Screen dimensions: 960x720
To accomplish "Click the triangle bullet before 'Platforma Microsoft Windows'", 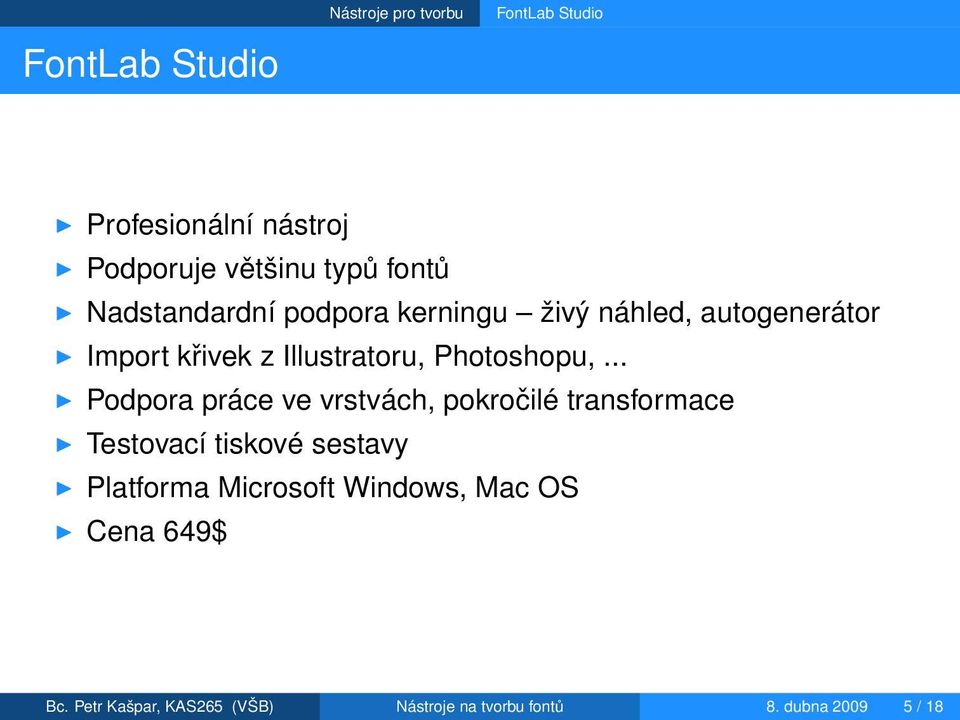I will click(x=64, y=489).
